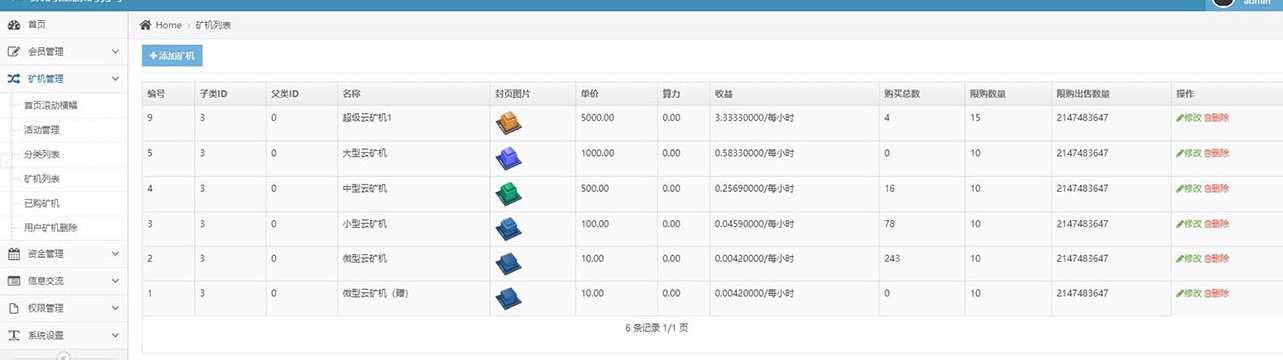This screenshot has width=1283, height=360.
Task: Open the orange 超级云矿机1 cover image
Action: click(x=508, y=122)
